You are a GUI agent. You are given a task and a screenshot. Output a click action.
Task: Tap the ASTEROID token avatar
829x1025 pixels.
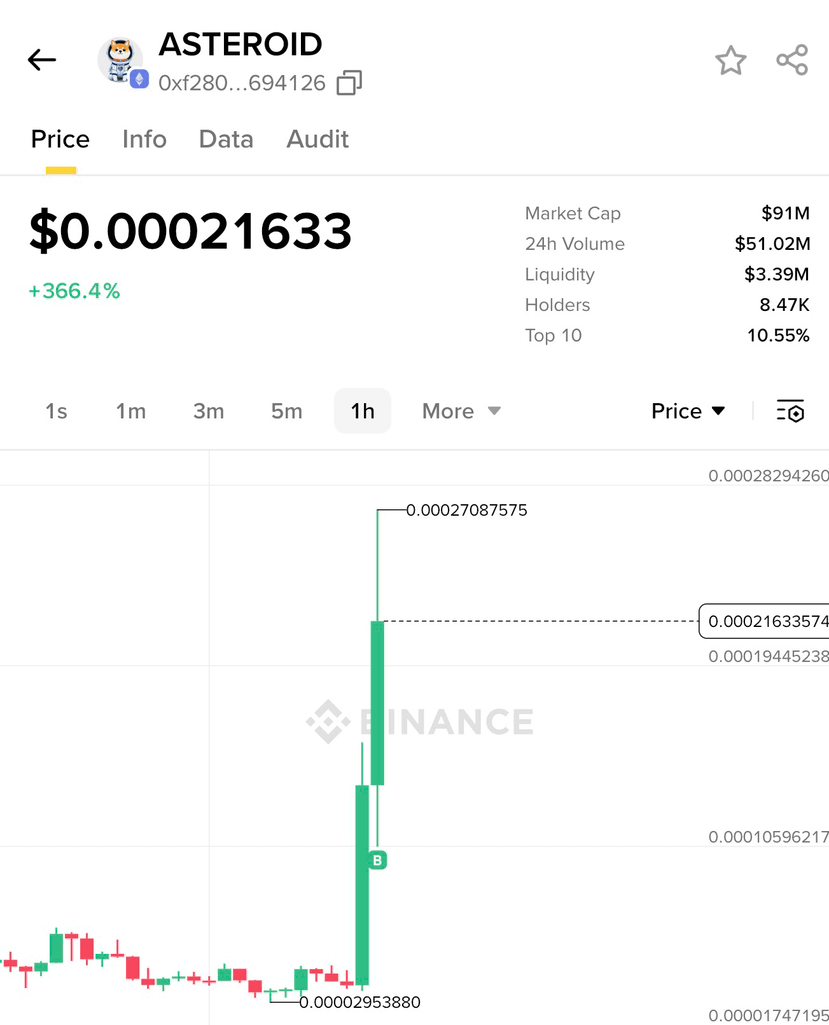121,61
